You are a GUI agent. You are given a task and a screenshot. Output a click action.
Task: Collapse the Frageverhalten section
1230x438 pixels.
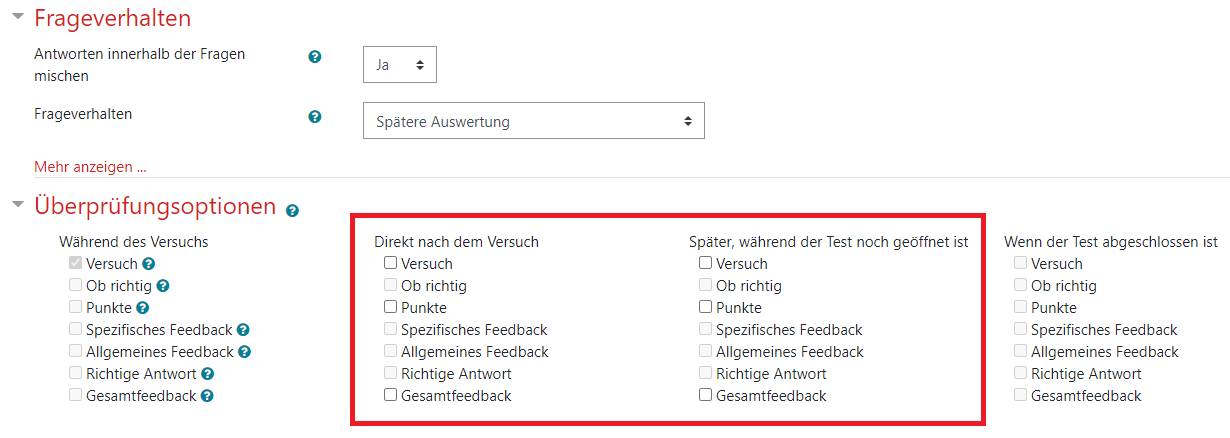[17, 17]
